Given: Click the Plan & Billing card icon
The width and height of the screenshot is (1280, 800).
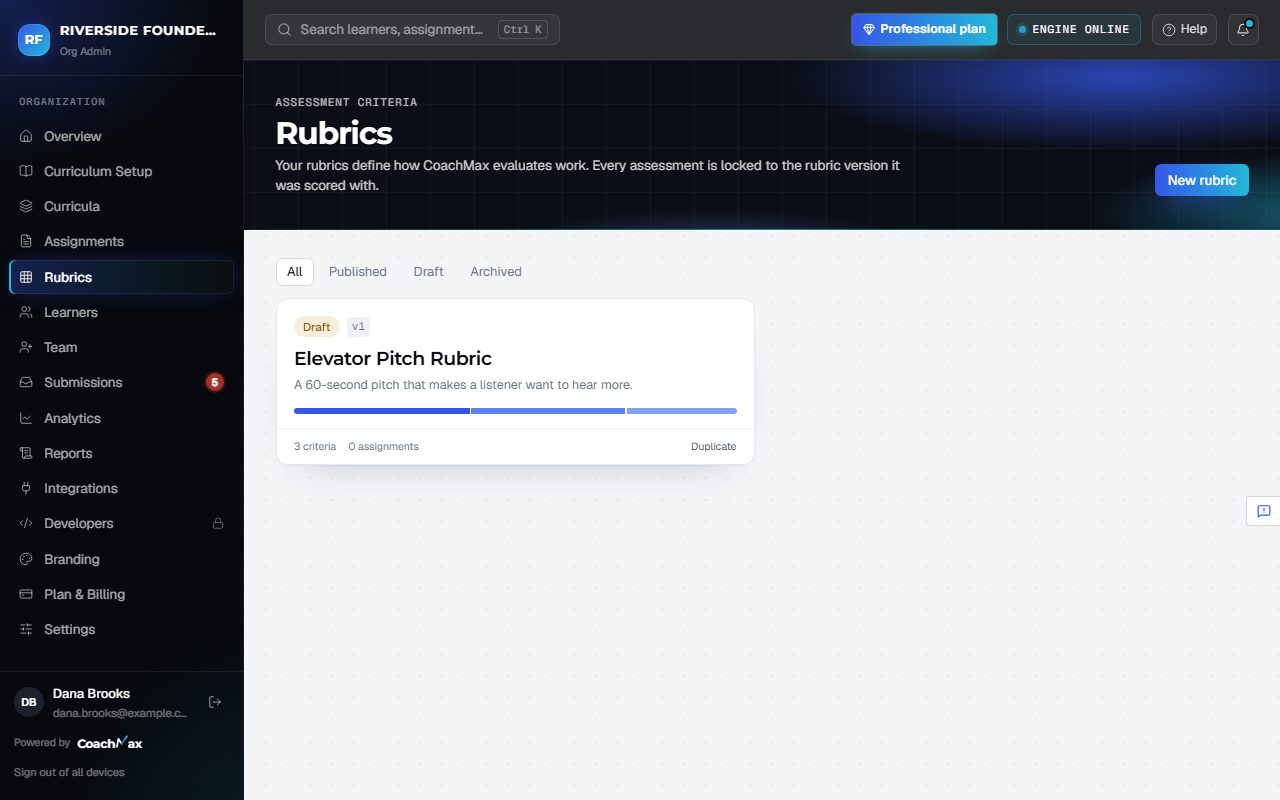Looking at the screenshot, I should 26,594.
